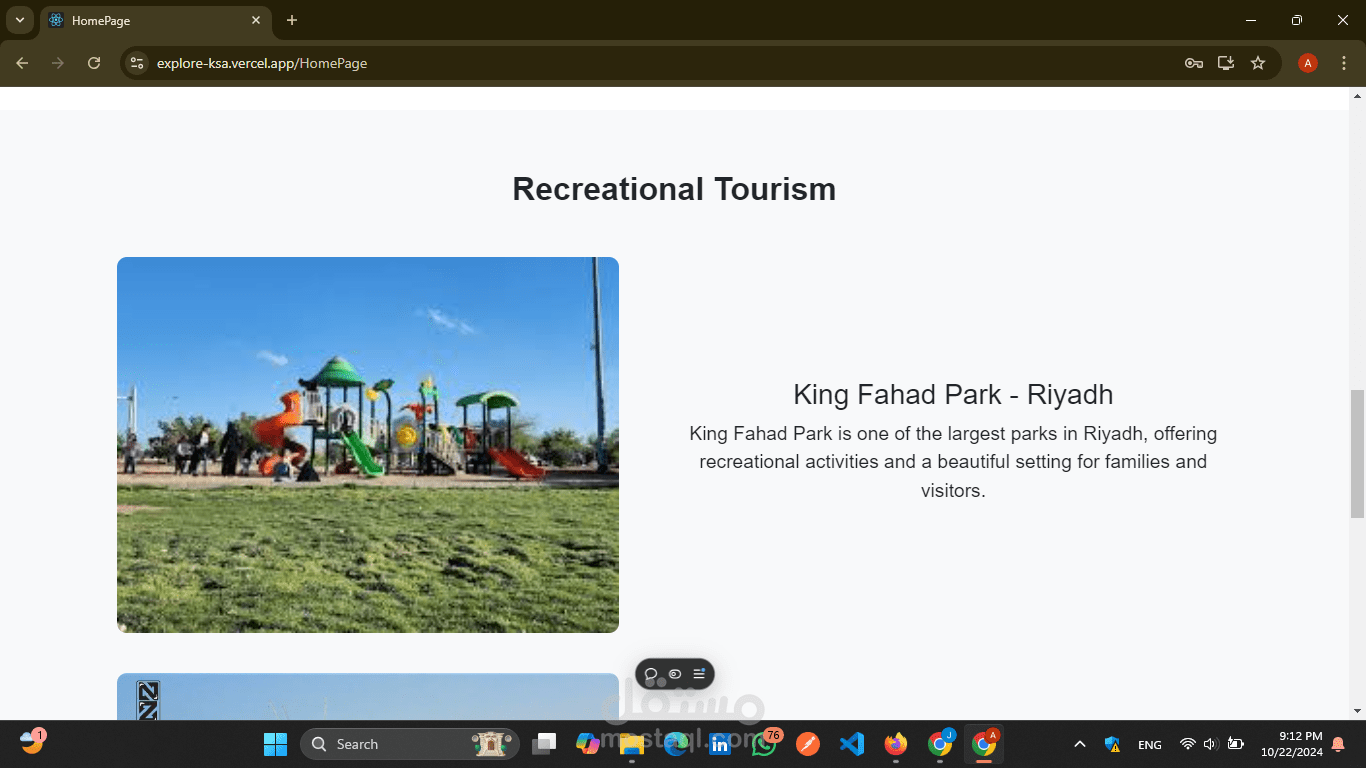Screen dimensions: 1366x768
Task: Open the Chrome three-dot menu
Action: [x=1344, y=63]
